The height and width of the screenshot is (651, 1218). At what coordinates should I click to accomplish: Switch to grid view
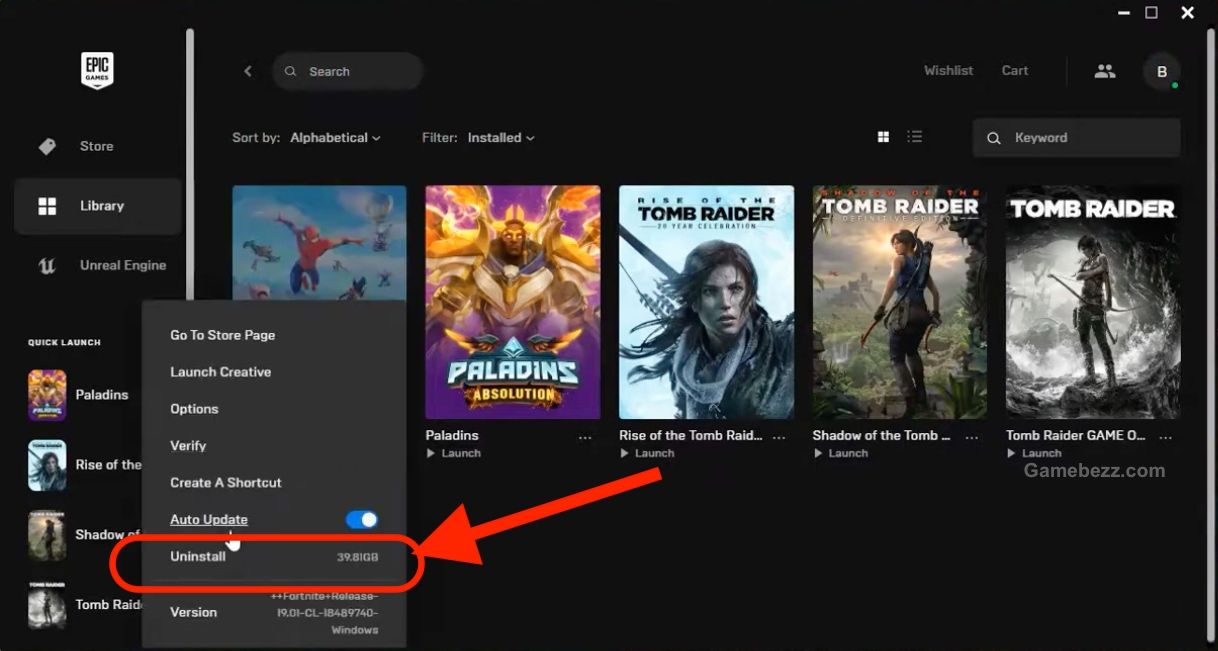coord(883,137)
